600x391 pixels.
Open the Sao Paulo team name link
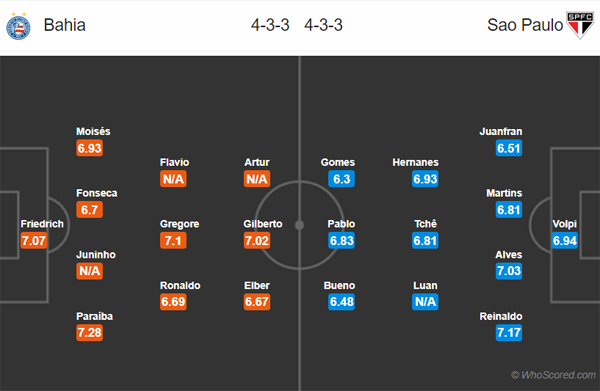click(x=525, y=25)
